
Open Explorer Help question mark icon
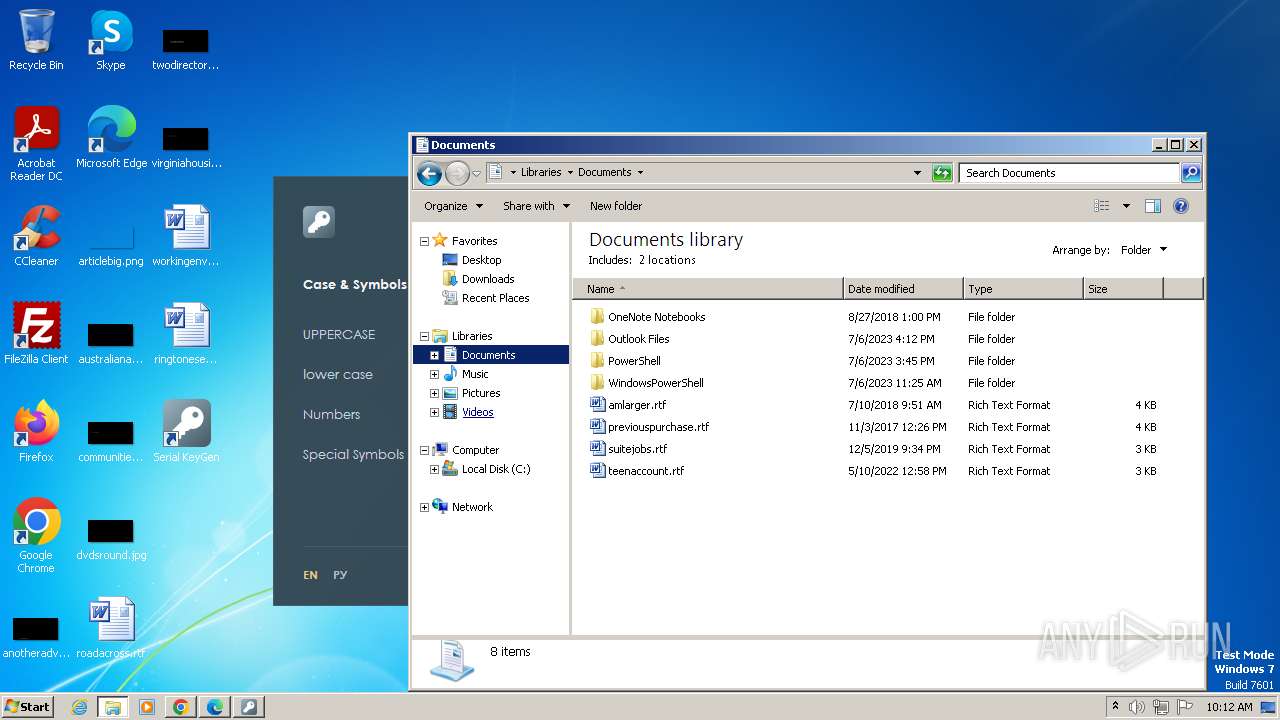(1181, 206)
